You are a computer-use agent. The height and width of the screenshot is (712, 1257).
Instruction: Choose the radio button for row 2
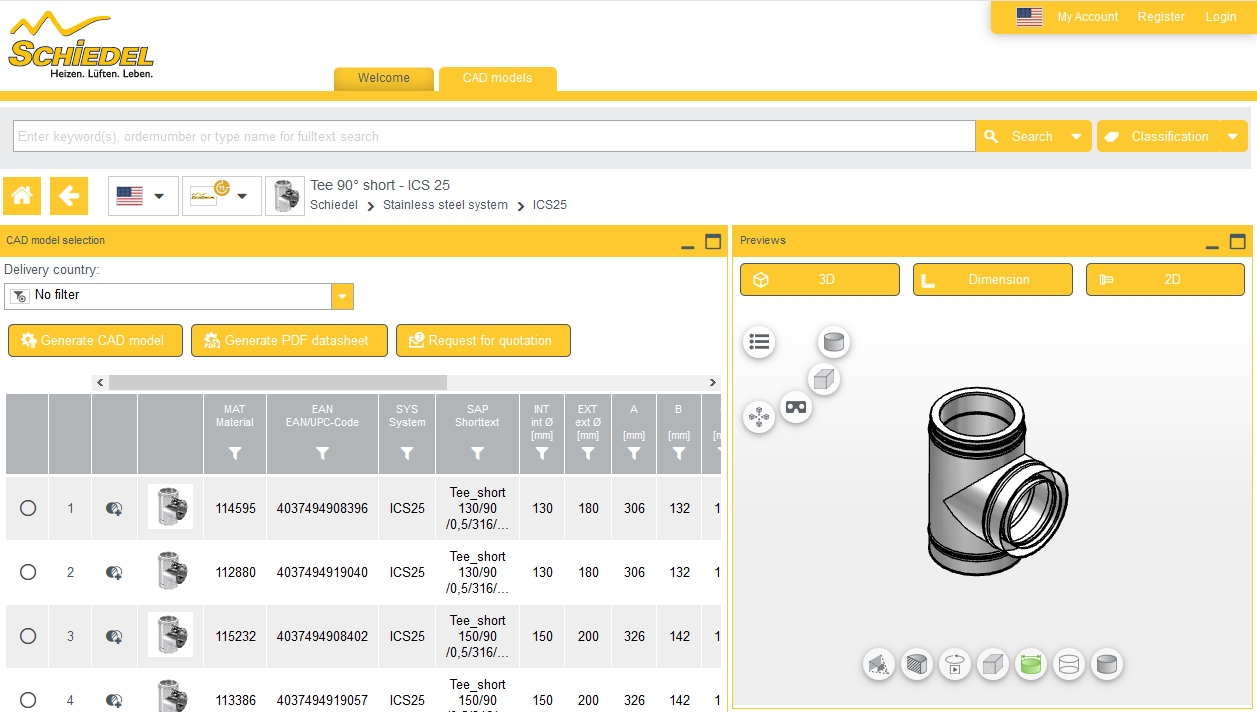point(28,572)
